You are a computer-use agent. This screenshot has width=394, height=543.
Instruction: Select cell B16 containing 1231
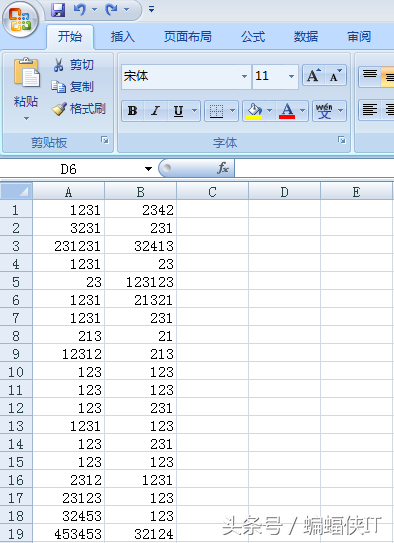[141, 480]
